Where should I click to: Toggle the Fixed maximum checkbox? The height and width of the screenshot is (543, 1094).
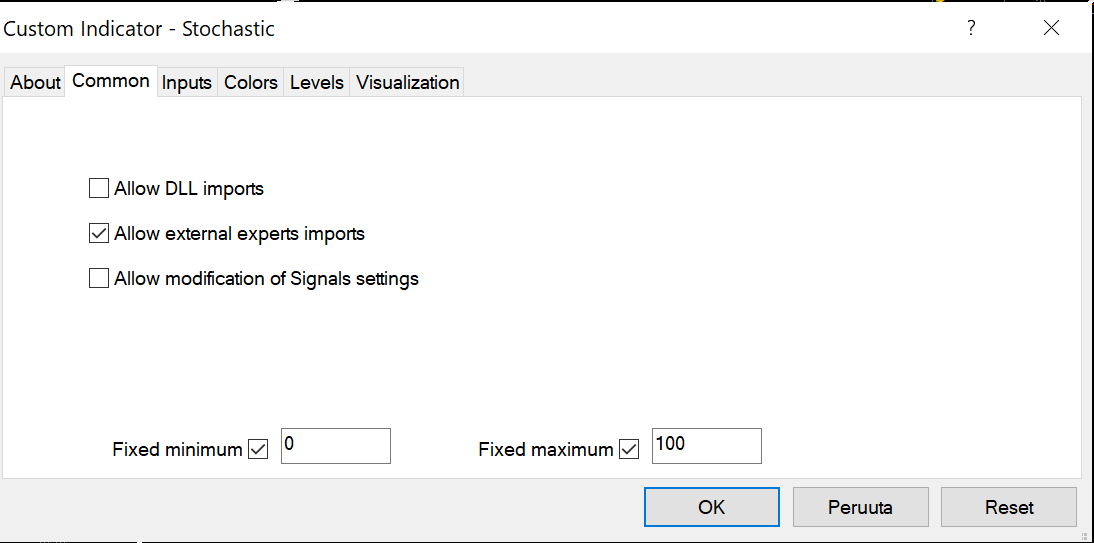click(x=629, y=449)
